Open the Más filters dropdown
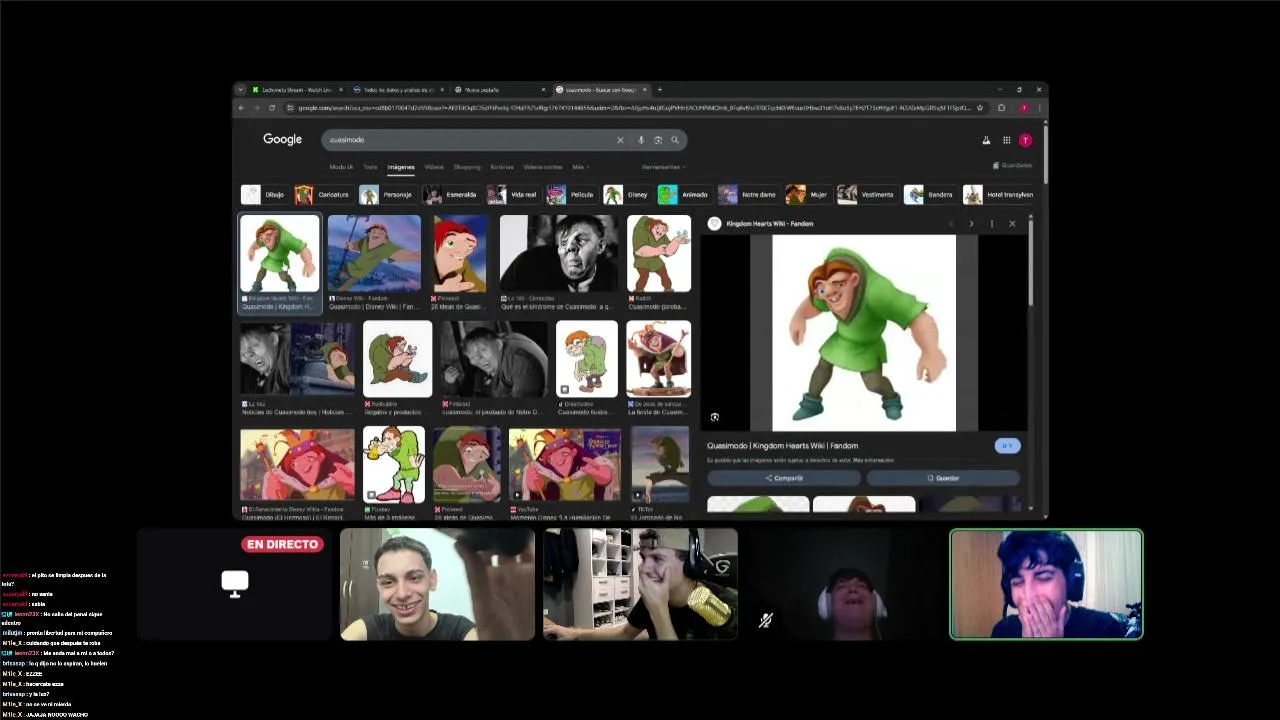 (581, 167)
